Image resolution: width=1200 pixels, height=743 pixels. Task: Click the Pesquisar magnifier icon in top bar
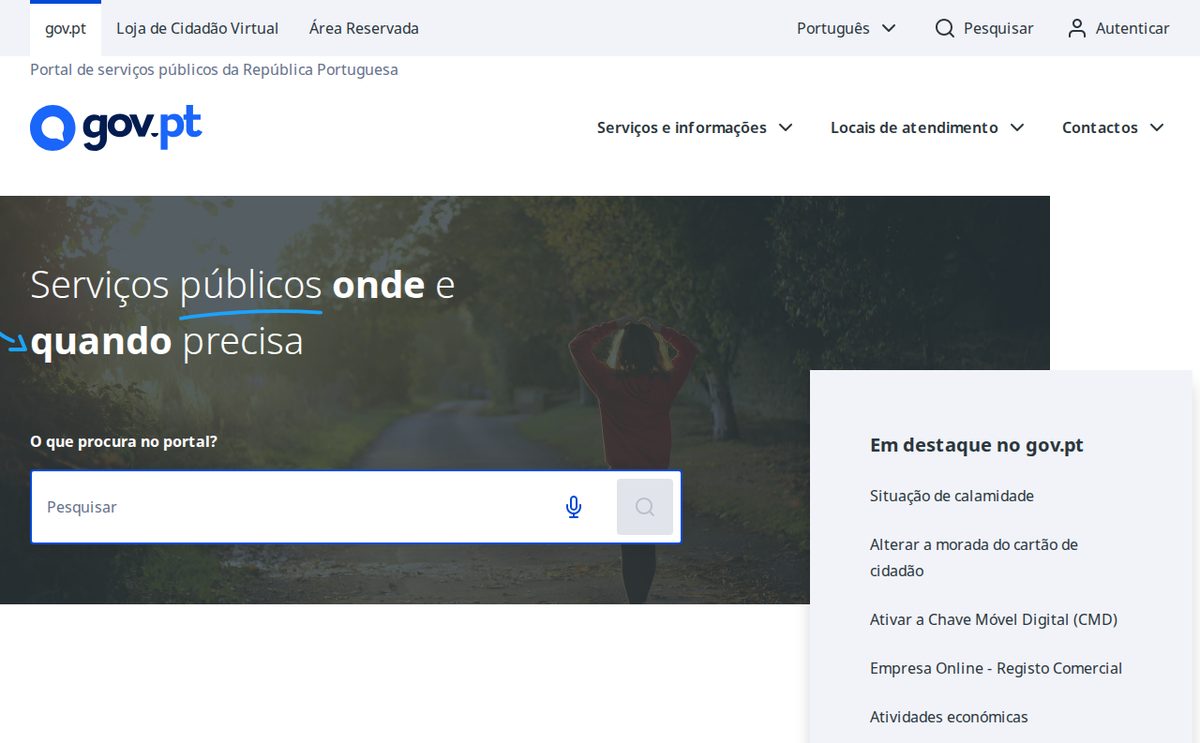tap(945, 28)
